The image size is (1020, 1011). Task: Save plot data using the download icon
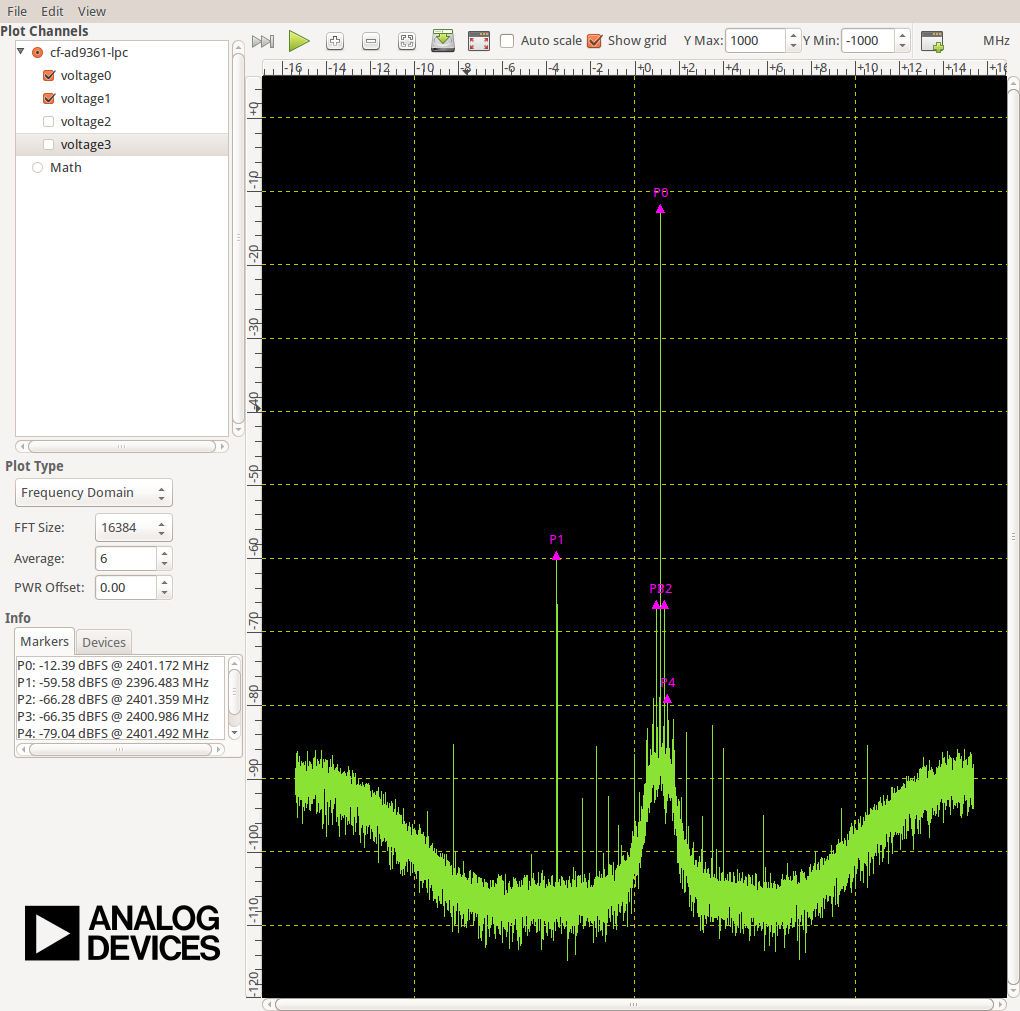point(443,40)
